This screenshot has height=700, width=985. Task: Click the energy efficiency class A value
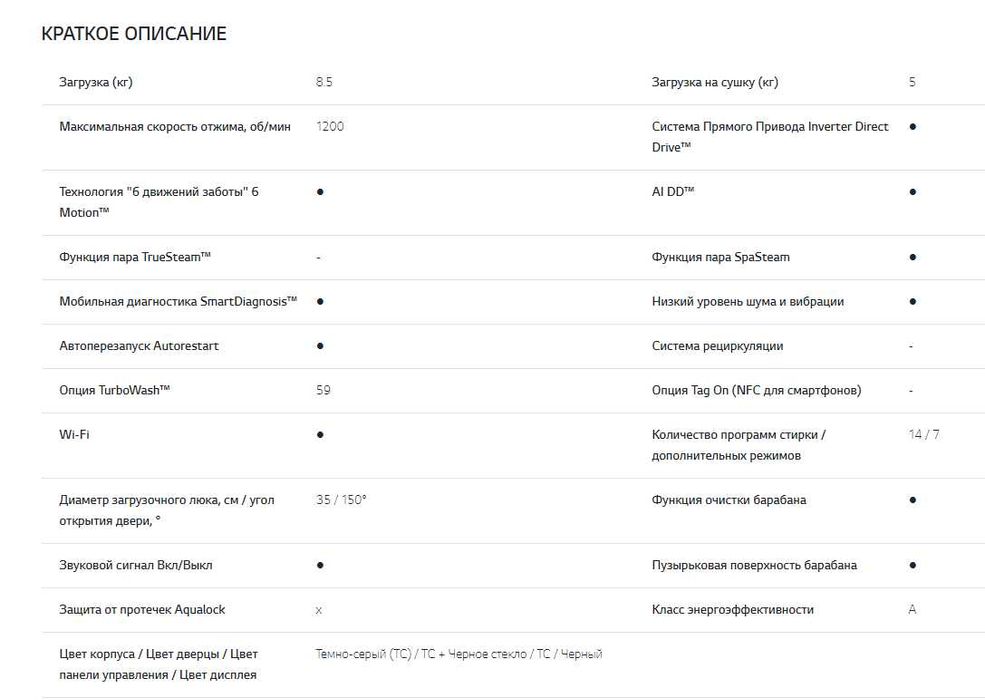coord(912,610)
